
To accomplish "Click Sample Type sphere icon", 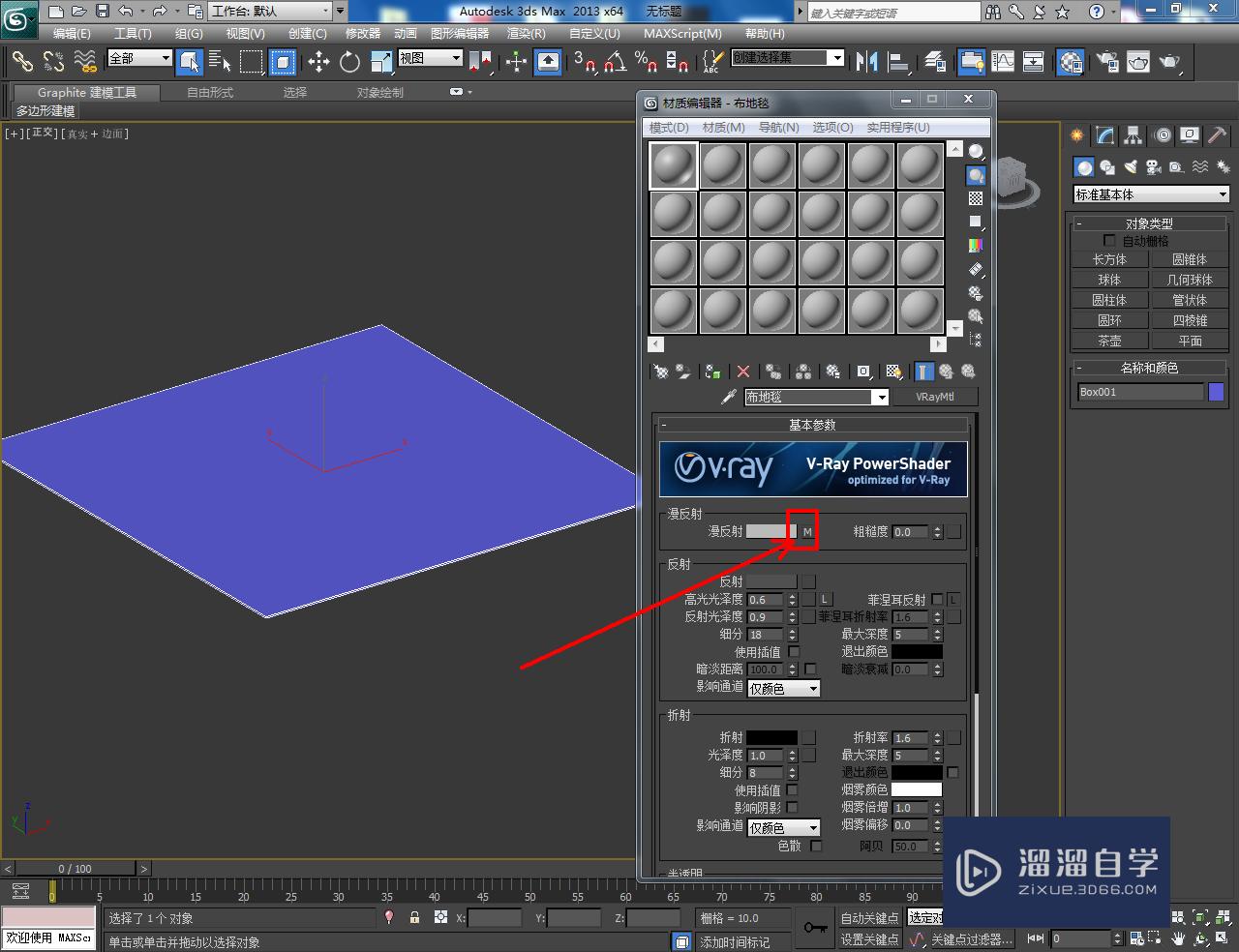I will click(976, 152).
